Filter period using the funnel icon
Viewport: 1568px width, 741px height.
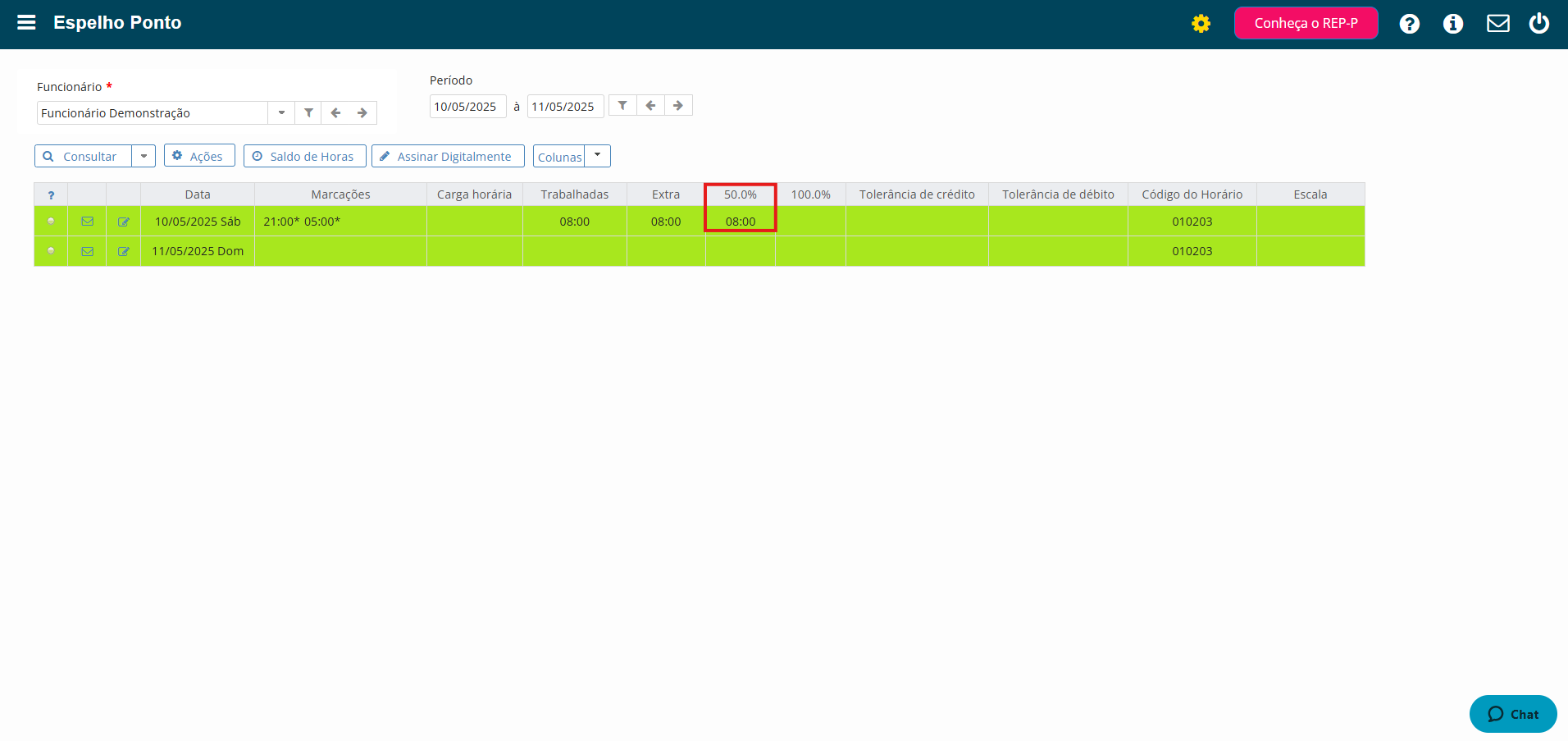click(x=622, y=105)
